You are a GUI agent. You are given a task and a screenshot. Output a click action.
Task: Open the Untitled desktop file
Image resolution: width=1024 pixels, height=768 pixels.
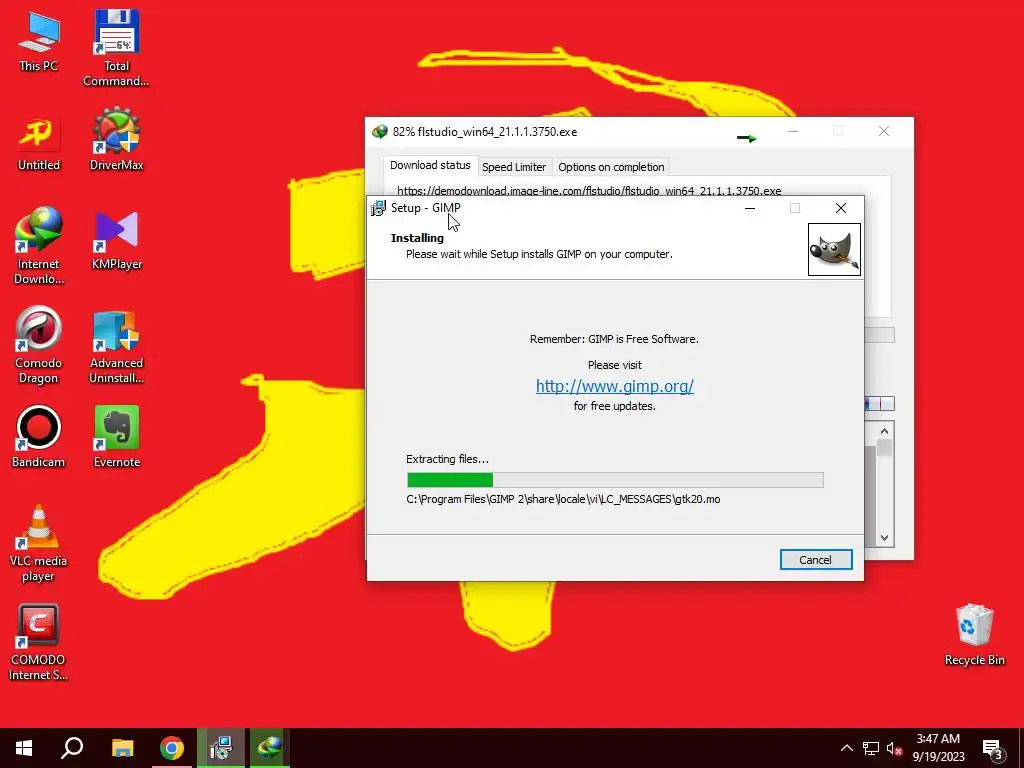(x=39, y=144)
